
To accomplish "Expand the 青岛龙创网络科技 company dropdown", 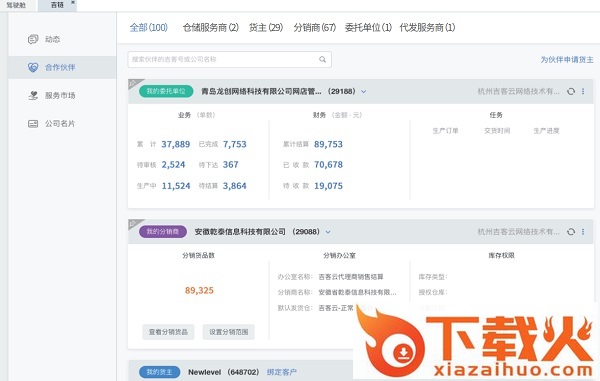I will [364, 91].
